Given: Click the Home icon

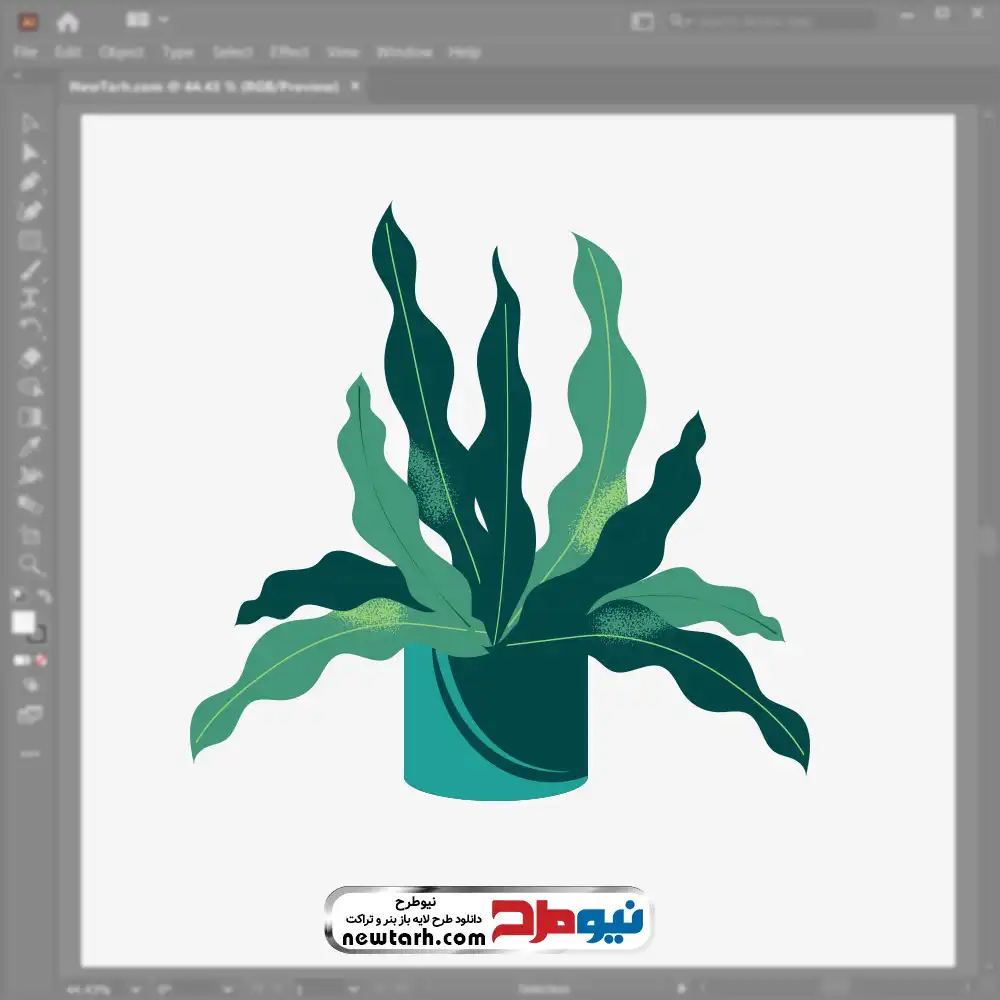Looking at the screenshot, I should (x=67, y=21).
